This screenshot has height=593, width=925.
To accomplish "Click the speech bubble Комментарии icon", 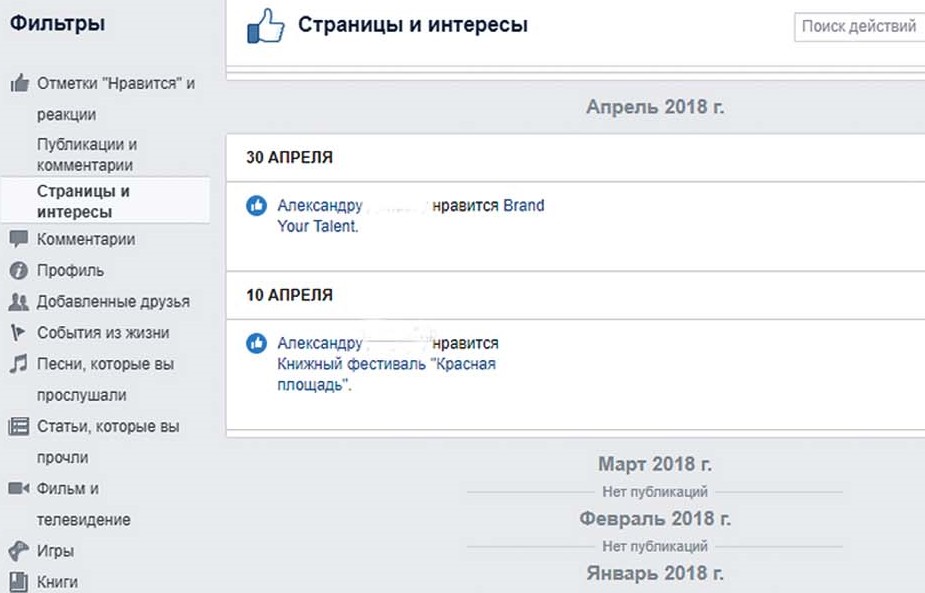I will [x=18, y=239].
